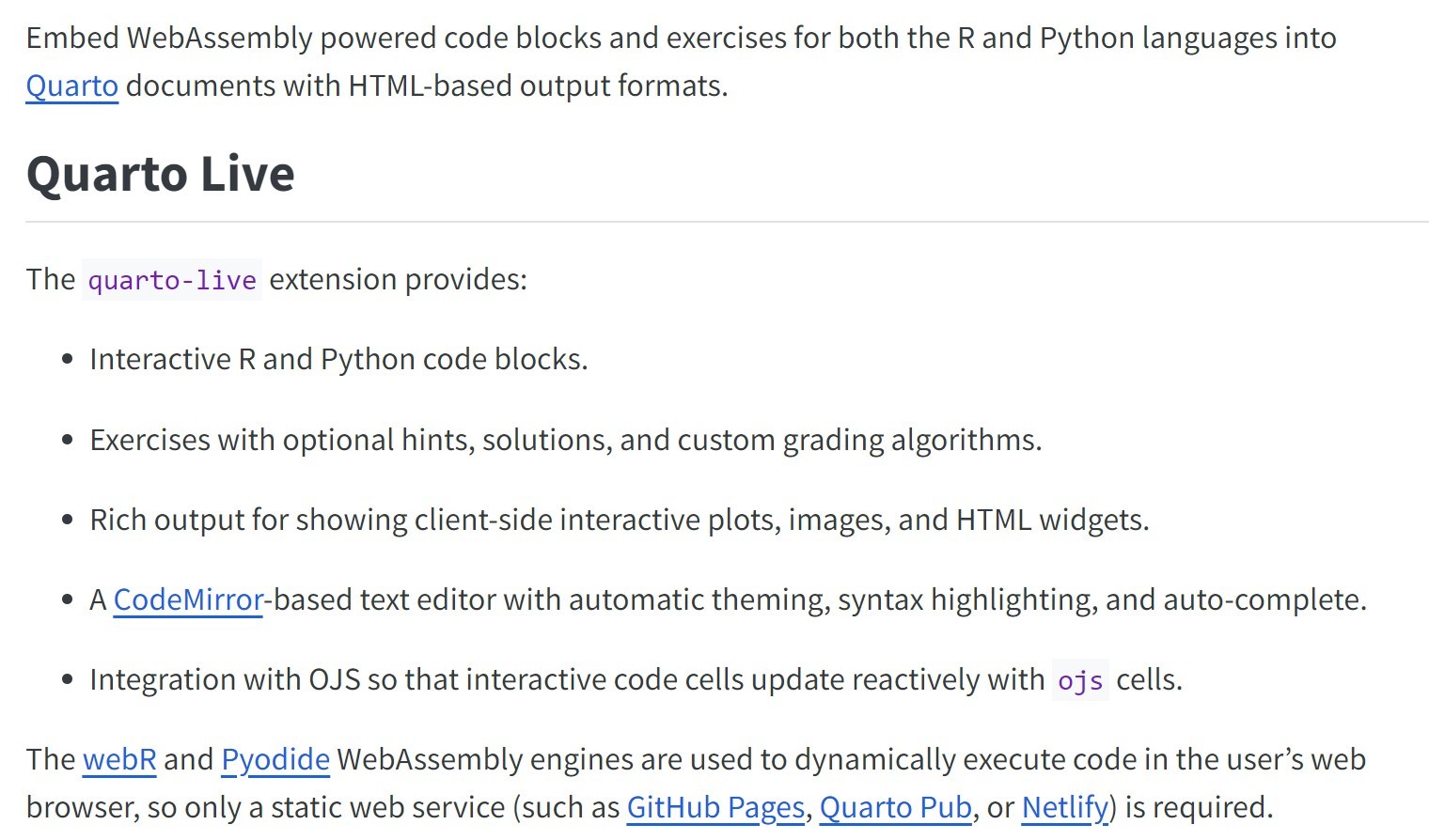Click the Quarto Live heading
Screen dimensions: 1429x840
[x=161, y=174]
